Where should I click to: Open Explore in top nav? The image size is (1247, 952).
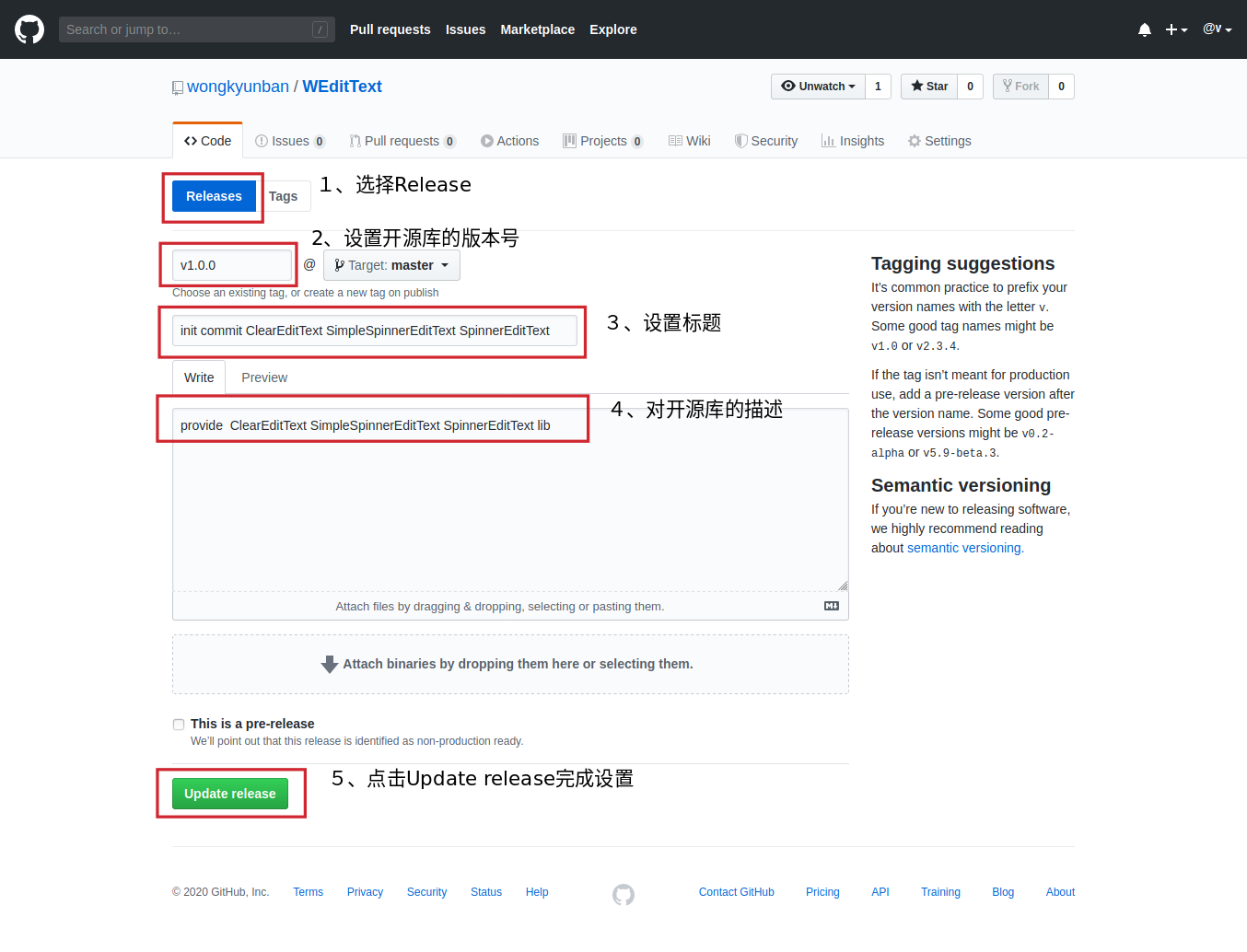pyautogui.click(x=613, y=29)
